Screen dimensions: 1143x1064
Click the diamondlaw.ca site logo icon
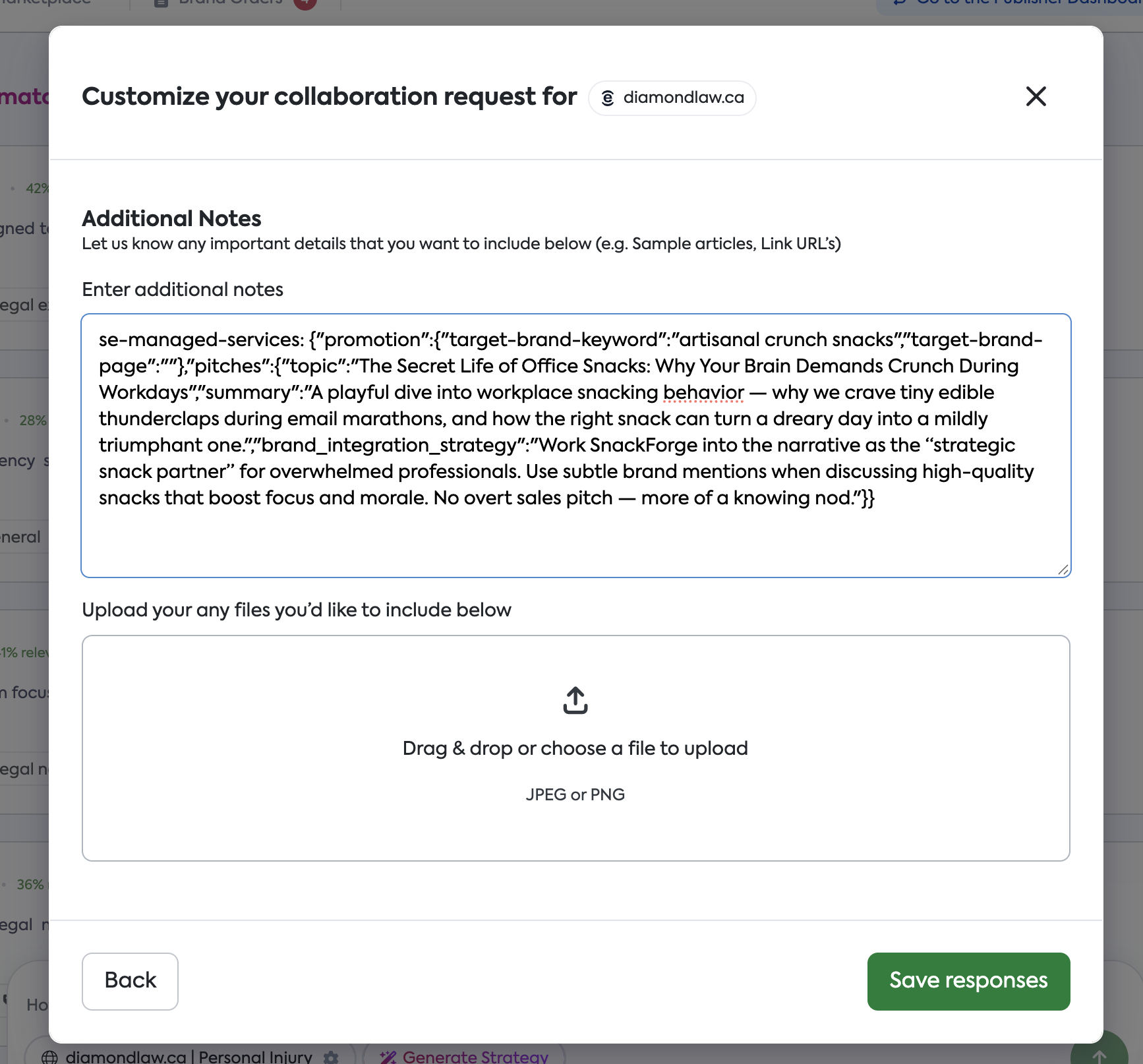[608, 98]
